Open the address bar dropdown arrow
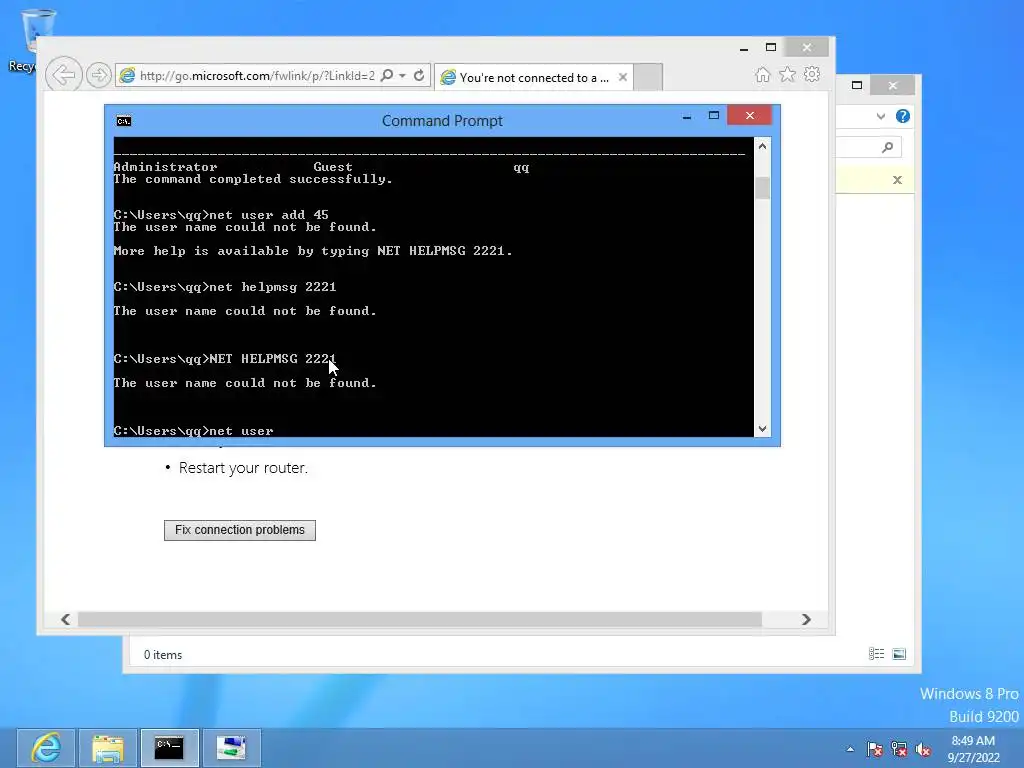 (x=403, y=76)
